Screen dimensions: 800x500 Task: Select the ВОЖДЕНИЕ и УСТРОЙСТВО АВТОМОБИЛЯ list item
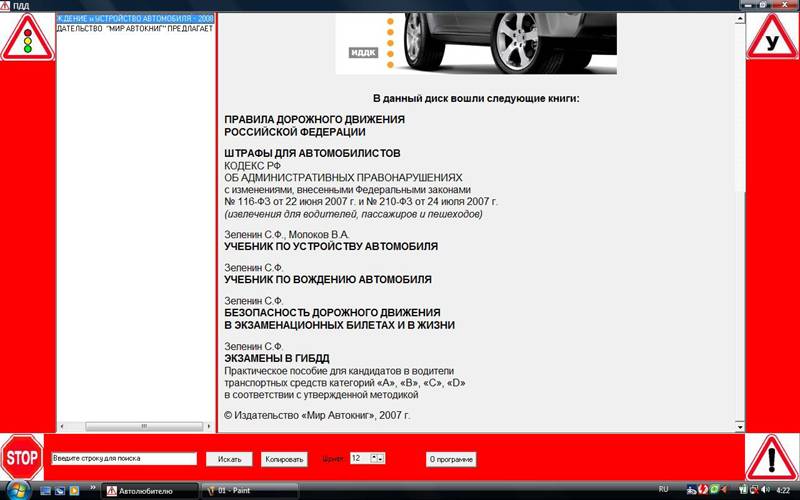pos(135,18)
